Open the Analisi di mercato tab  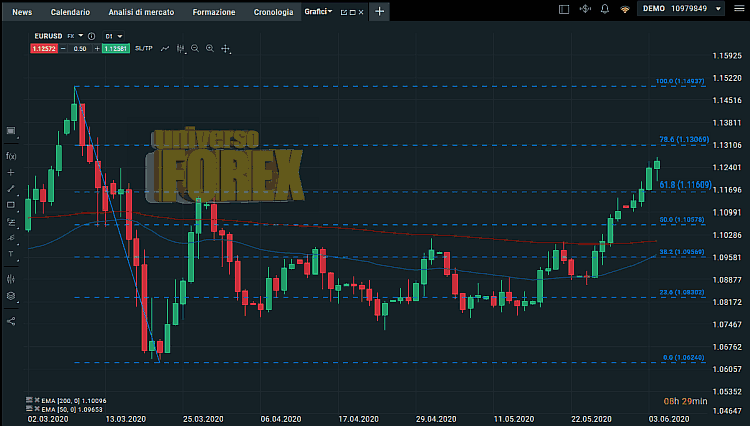(141, 12)
